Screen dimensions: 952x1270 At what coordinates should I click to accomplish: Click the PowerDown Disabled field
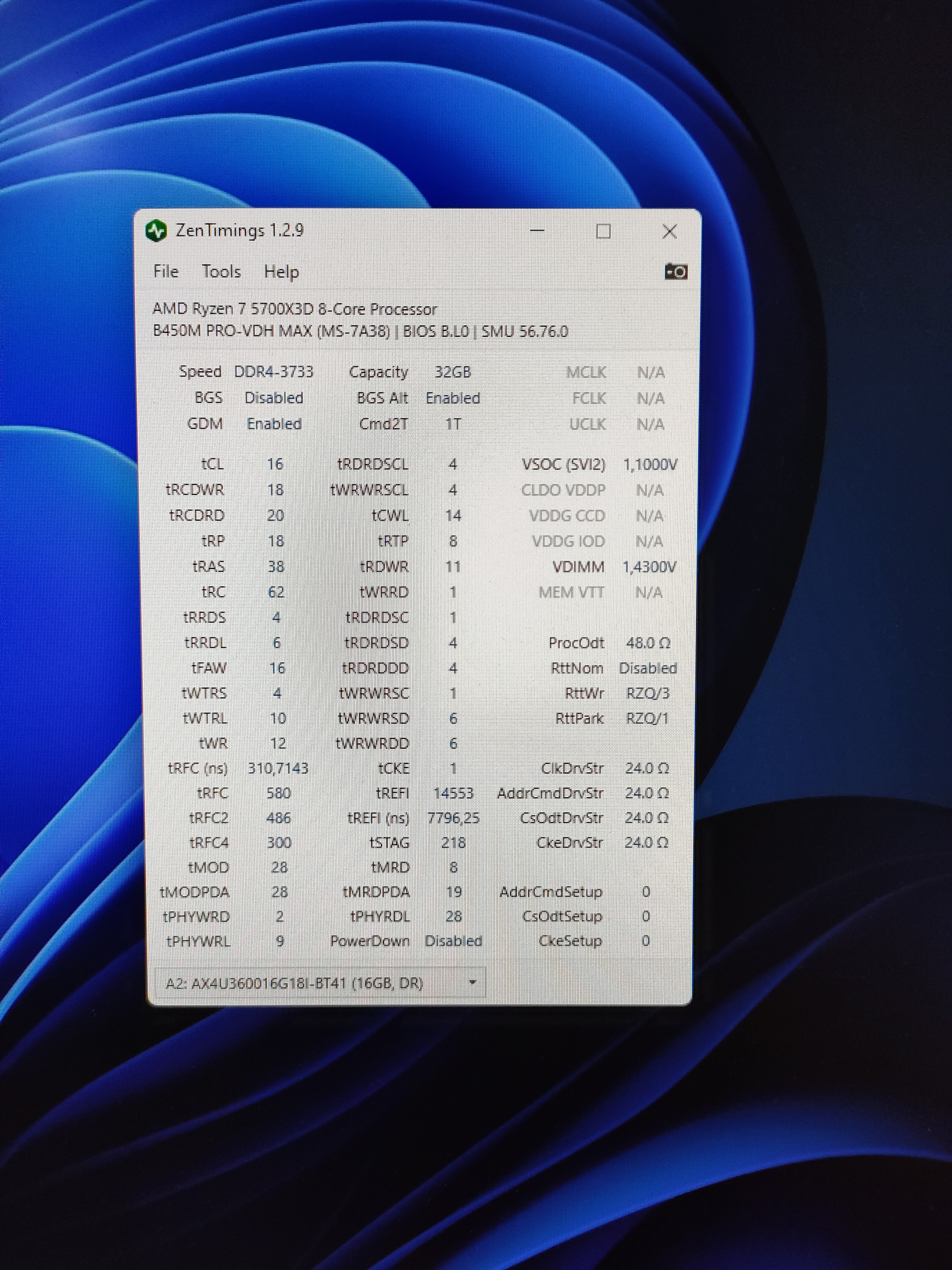pos(453,941)
